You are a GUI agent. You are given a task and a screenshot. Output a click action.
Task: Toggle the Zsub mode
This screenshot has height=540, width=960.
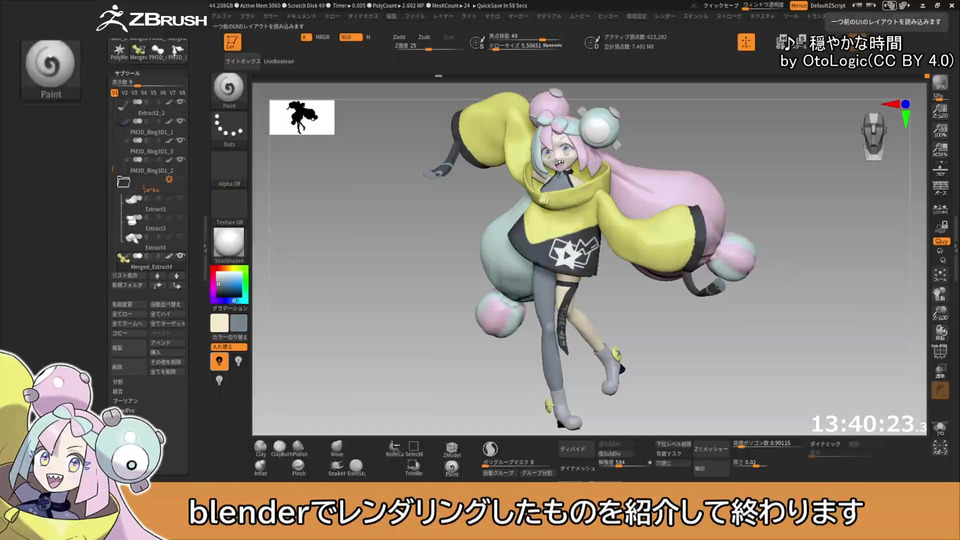(424, 37)
